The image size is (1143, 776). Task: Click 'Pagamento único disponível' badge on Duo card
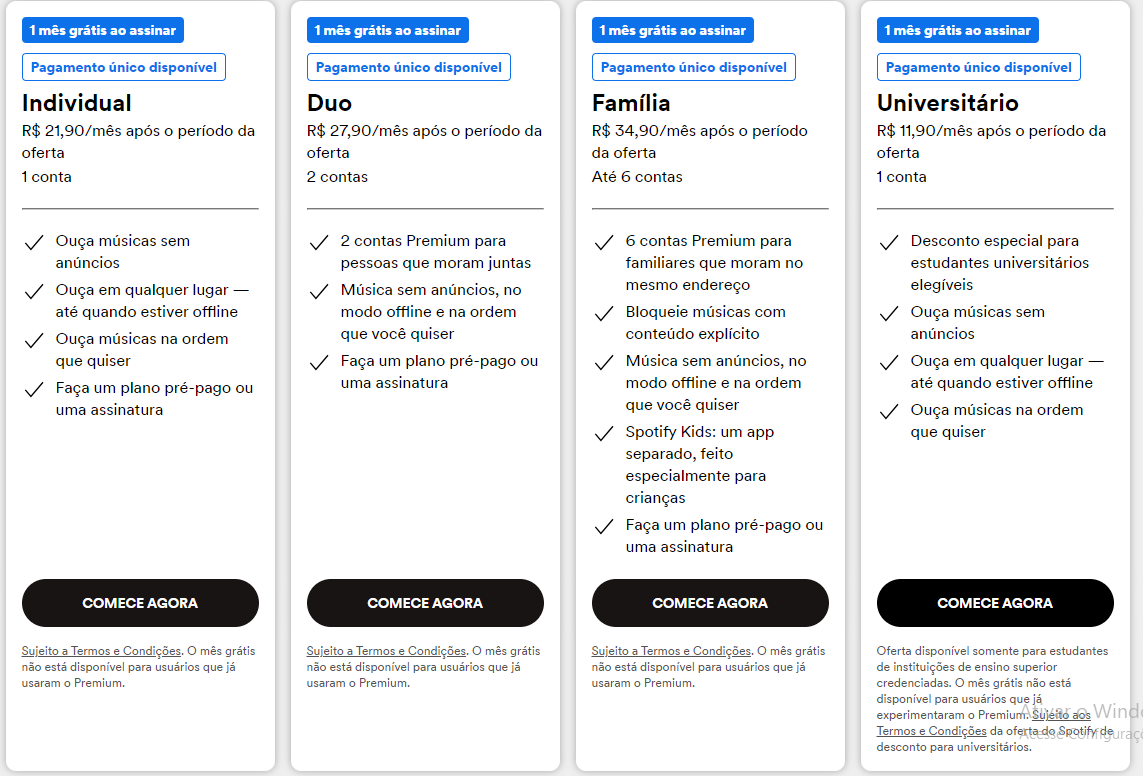pyautogui.click(x=409, y=67)
